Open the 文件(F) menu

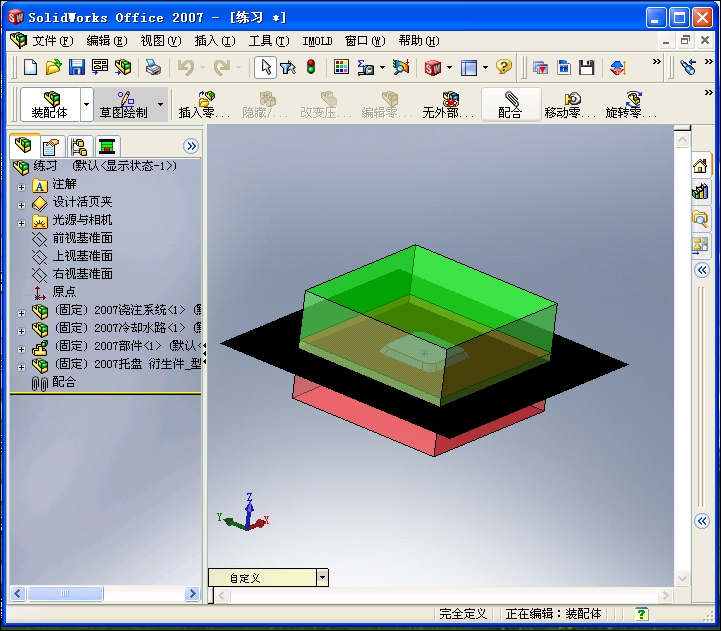[52, 41]
